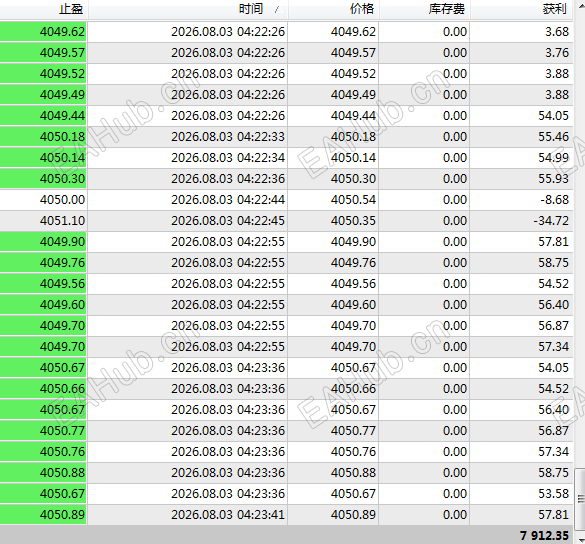This screenshot has height=544, width=585.
Task: Click green take-profit cell 4050.77
Action: pyautogui.click(x=43, y=431)
